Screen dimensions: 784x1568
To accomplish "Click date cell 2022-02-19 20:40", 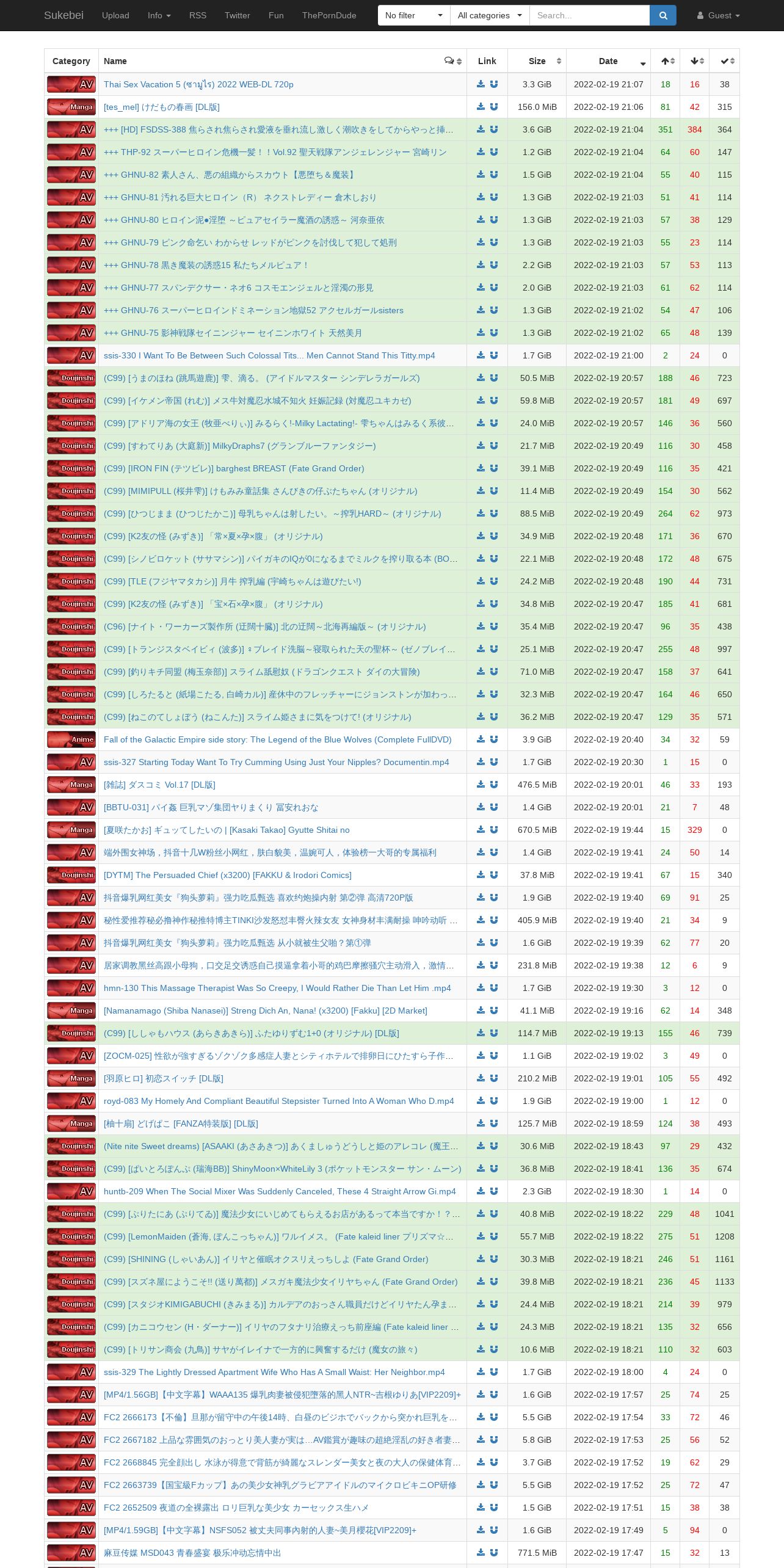I will click(609, 739).
